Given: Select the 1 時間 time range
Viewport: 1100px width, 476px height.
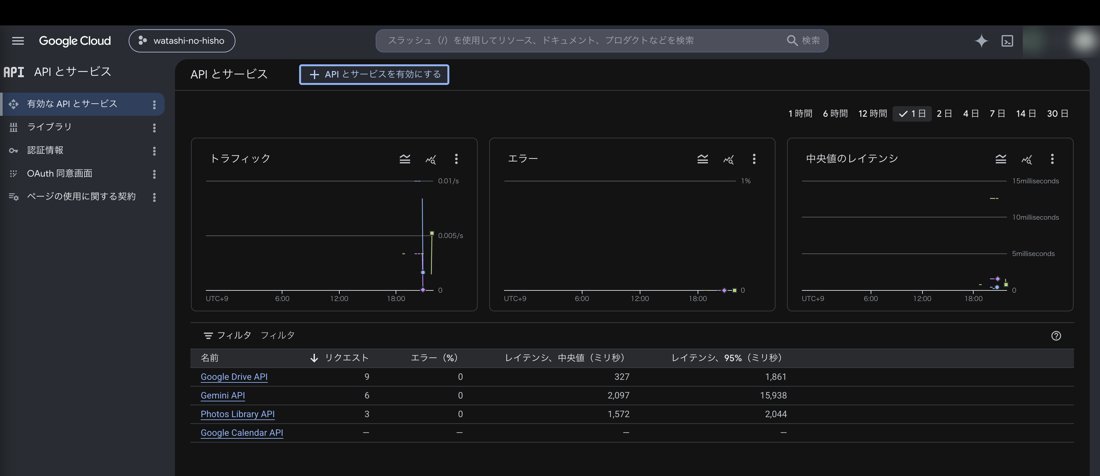Looking at the screenshot, I should point(800,114).
